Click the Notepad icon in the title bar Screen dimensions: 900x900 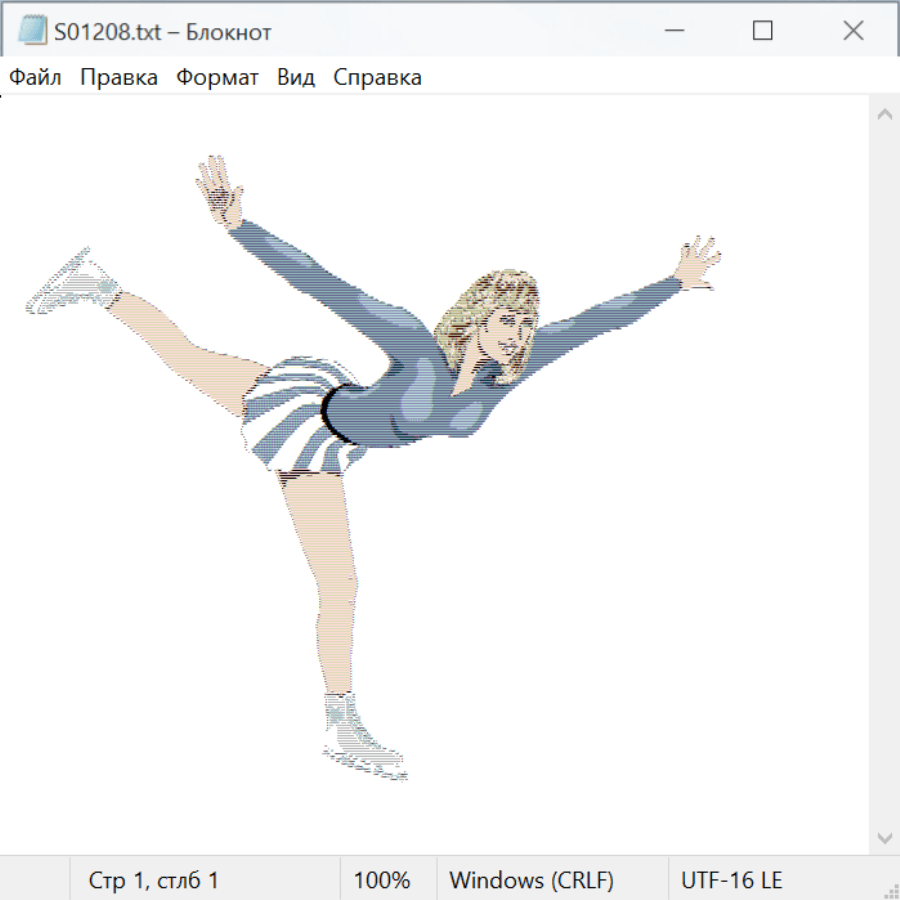pyautogui.click(x=33, y=31)
